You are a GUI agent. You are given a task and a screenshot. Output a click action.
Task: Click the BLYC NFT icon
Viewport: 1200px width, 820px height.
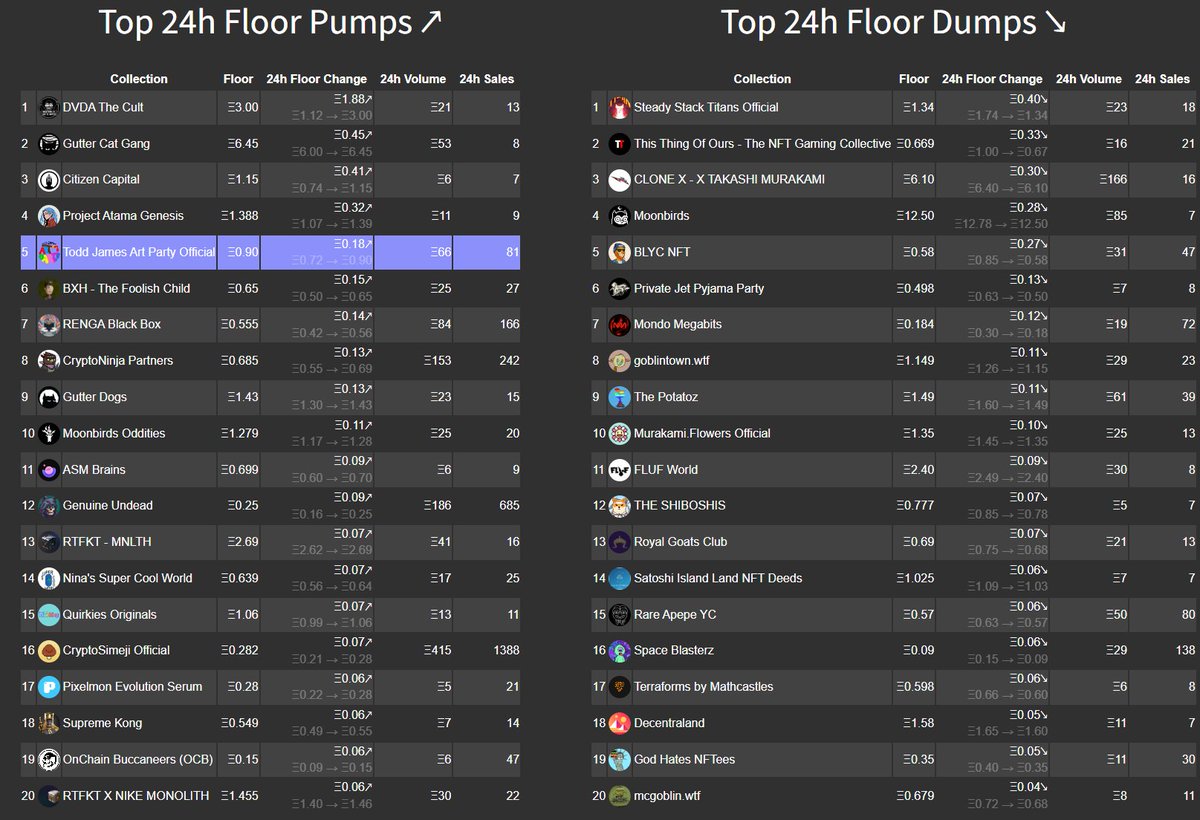pyautogui.click(x=619, y=252)
